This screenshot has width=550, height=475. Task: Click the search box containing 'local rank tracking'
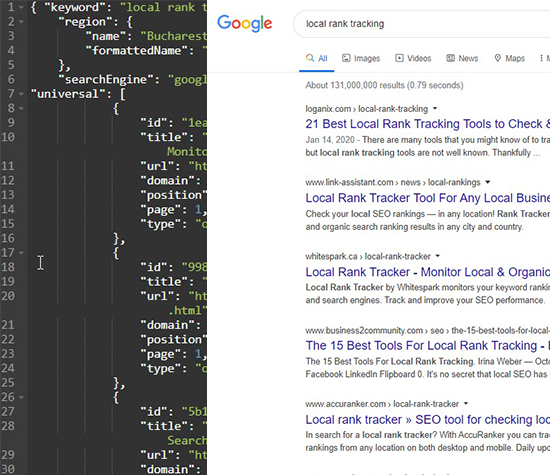pyautogui.click(x=422, y=24)
